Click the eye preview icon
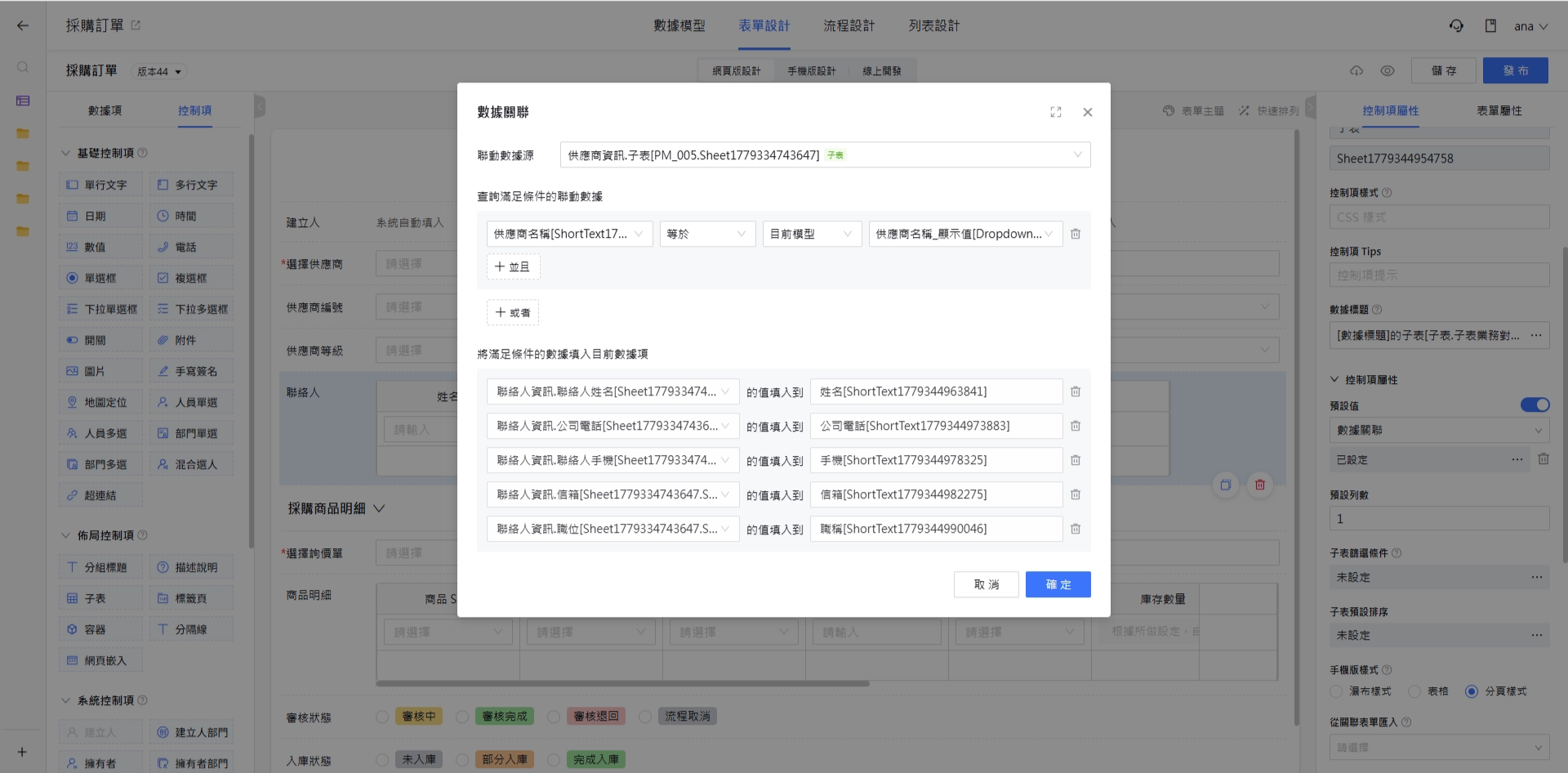 [1388, 71]
